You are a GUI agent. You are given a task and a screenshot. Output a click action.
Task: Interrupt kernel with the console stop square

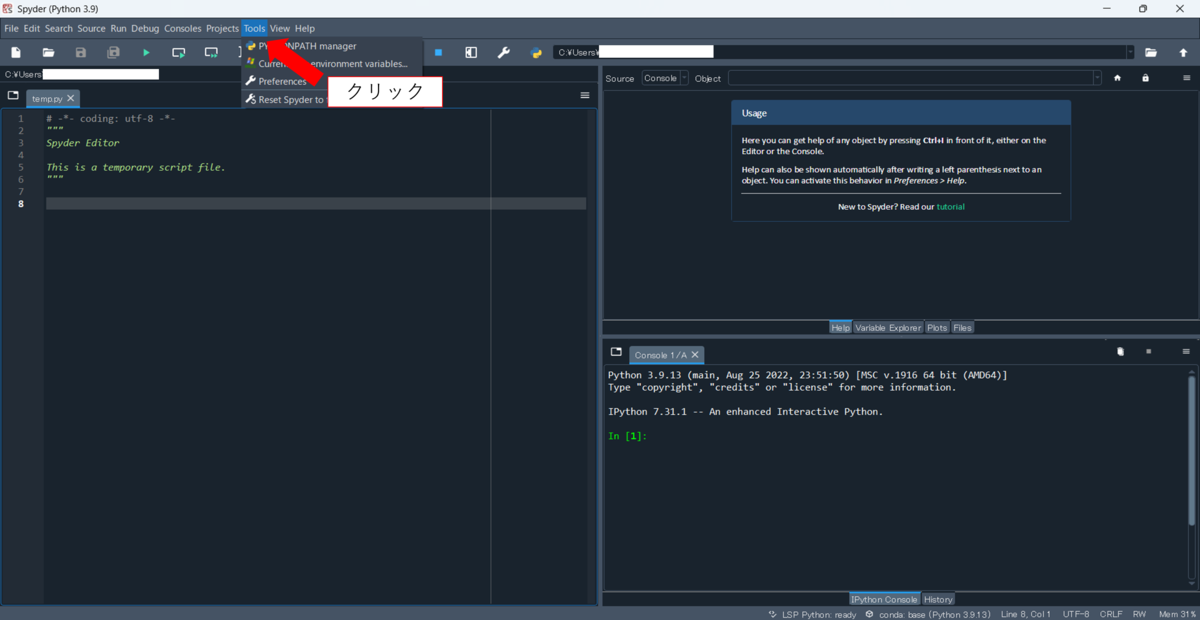[1149, 352]
